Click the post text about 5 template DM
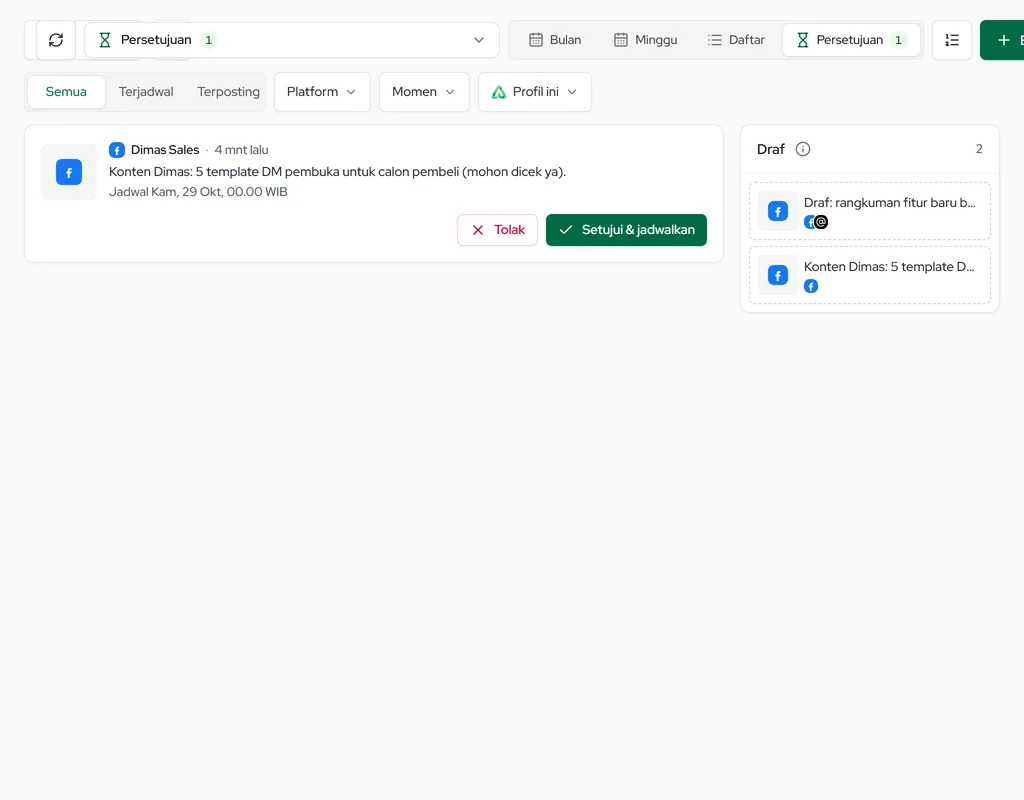Viewport: 1024px width, 800px height. pos(337,172)
